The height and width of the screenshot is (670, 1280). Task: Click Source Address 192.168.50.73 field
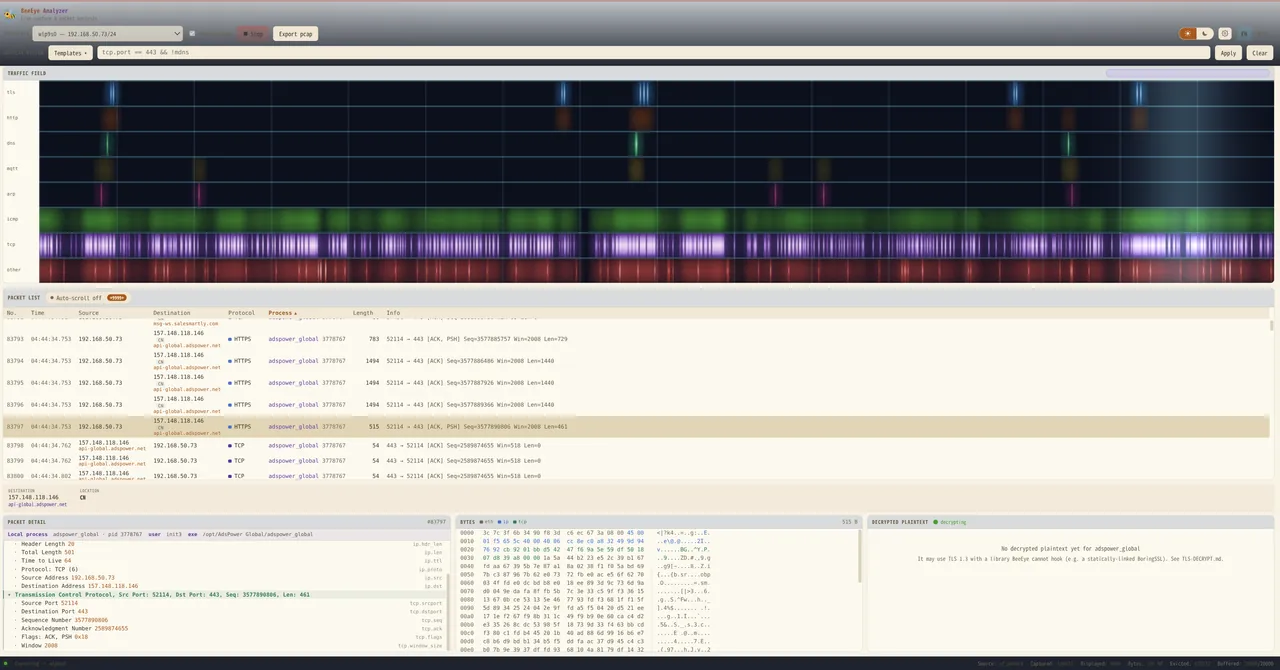[x=68, y=577]
